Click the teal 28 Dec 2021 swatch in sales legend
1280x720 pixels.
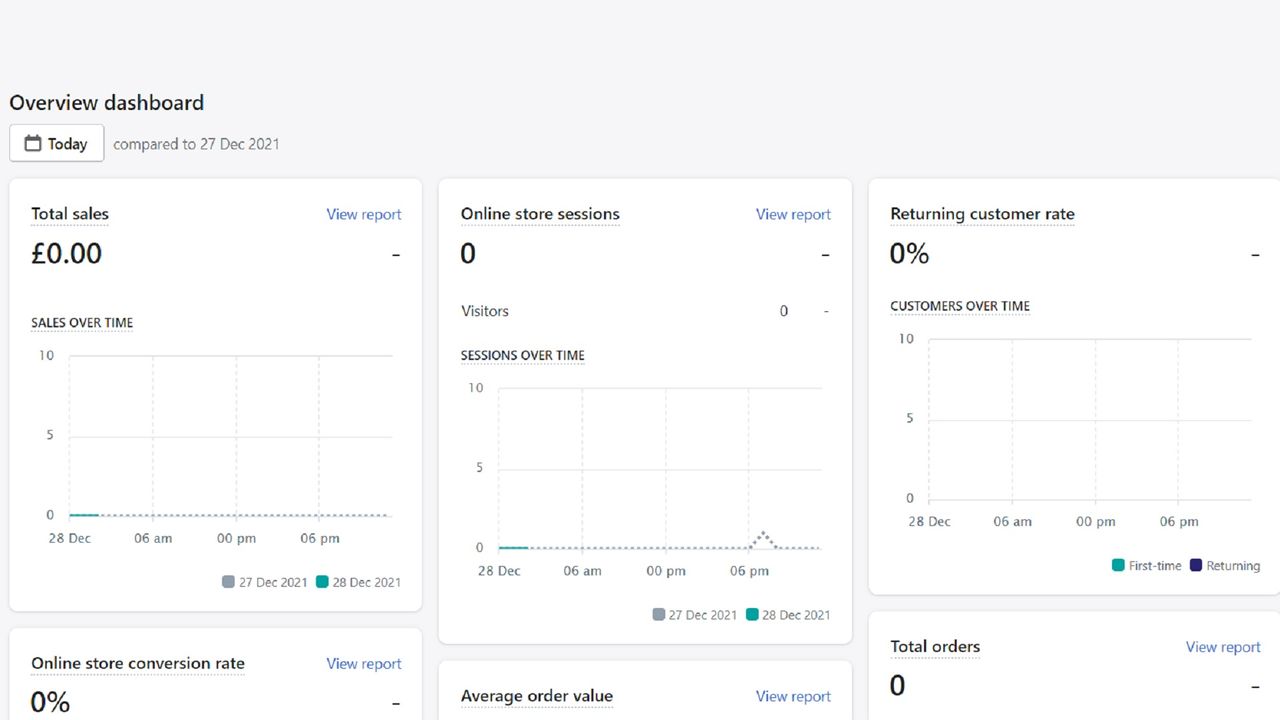(x=322, y=582)
